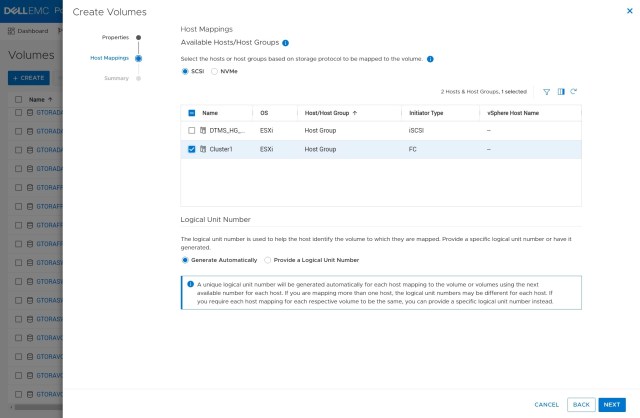
Task: Click info icon in LUN notice box
Action: tap(191, 284)
